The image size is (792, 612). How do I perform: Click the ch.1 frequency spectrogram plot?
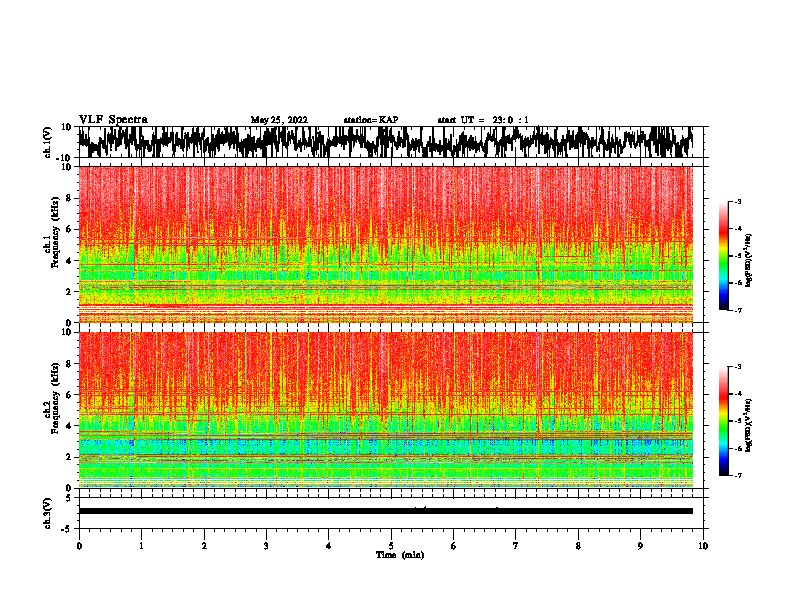(x=385, y=244)
